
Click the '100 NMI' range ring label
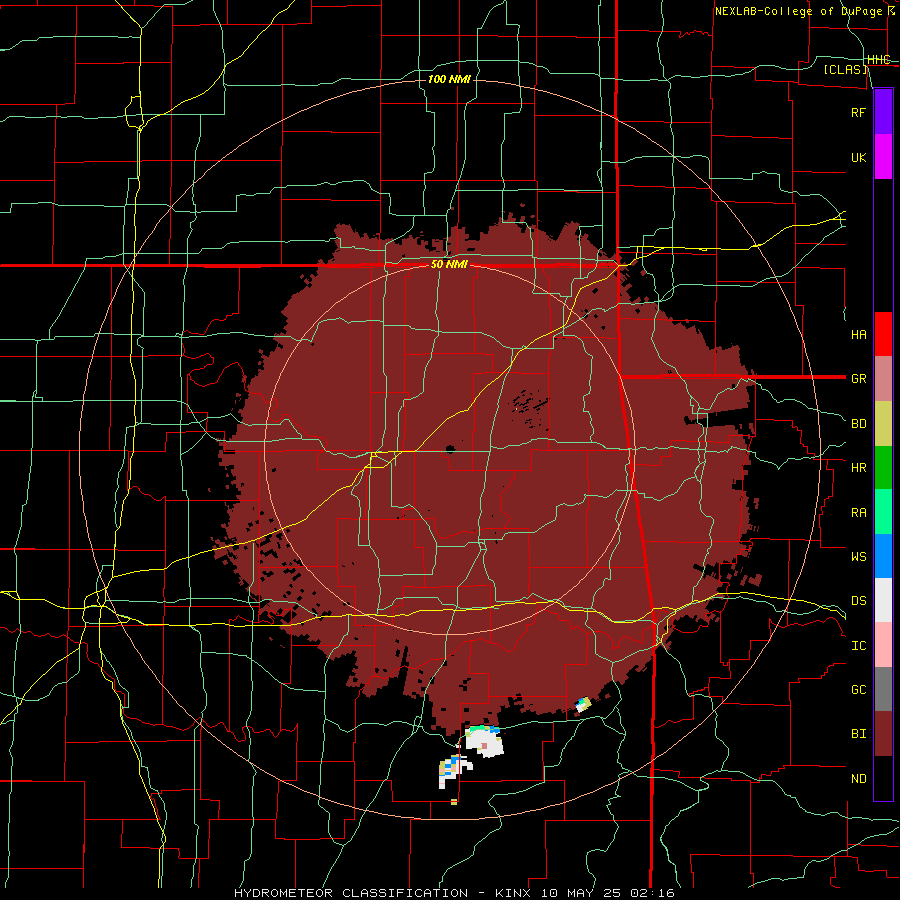pyautogui.click(x=449, y=79)
